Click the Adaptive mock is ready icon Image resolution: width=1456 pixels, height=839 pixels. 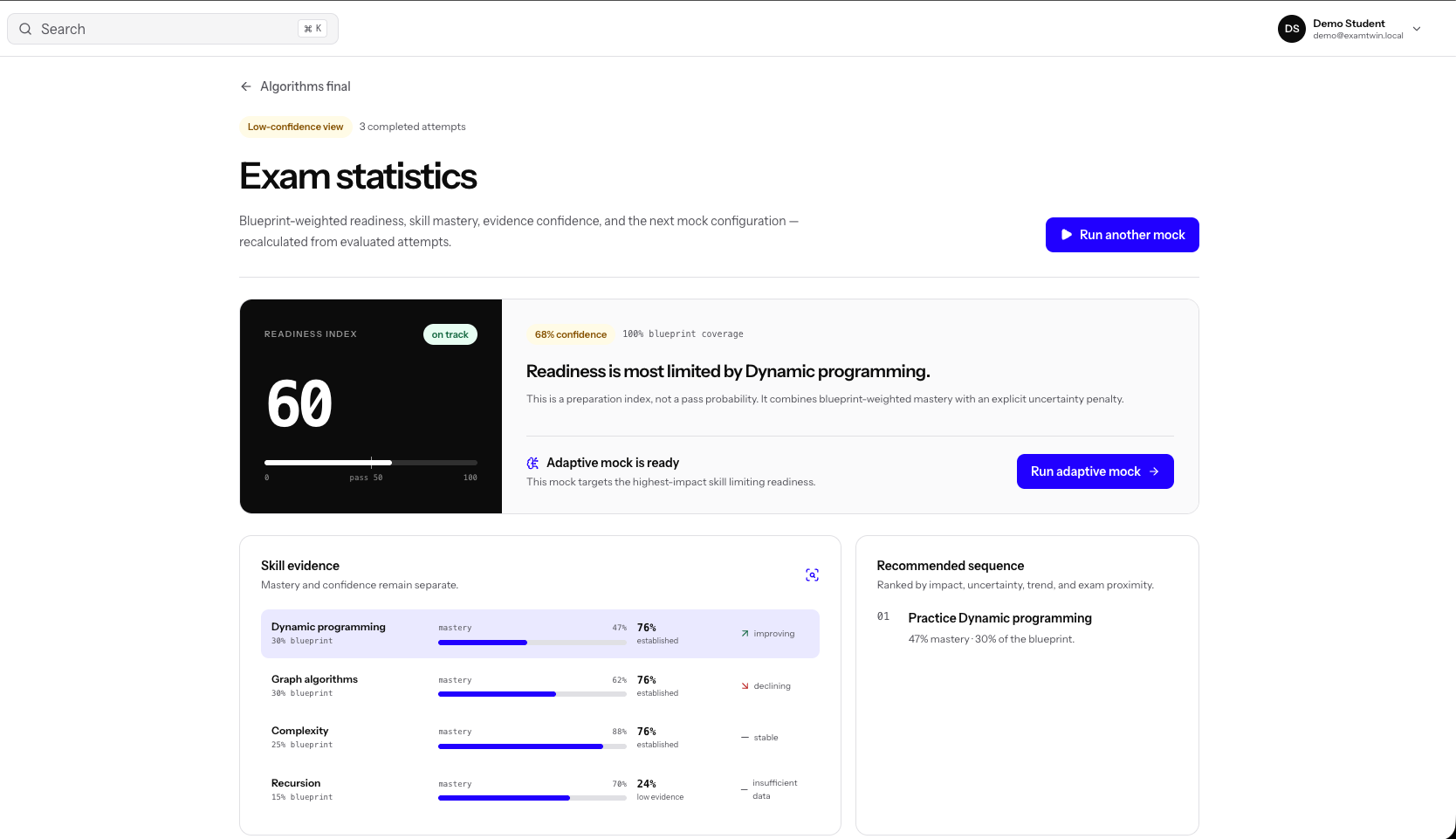(532, 463)
